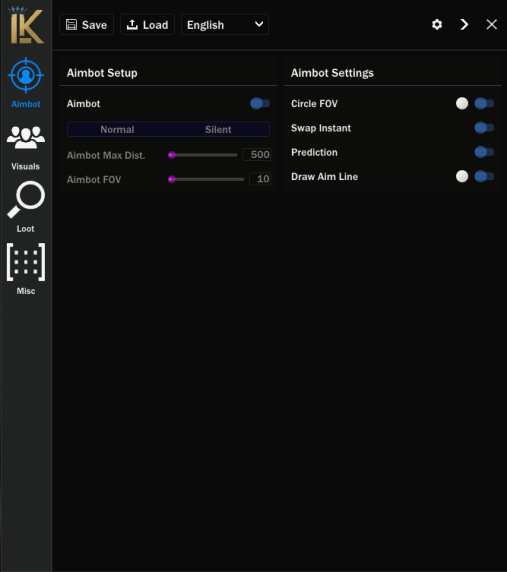The height and width of the screenshot is (572, 507).
Task: Click the right arrow chevron in header
Action: pyautogui.click(x=464, y=24)
